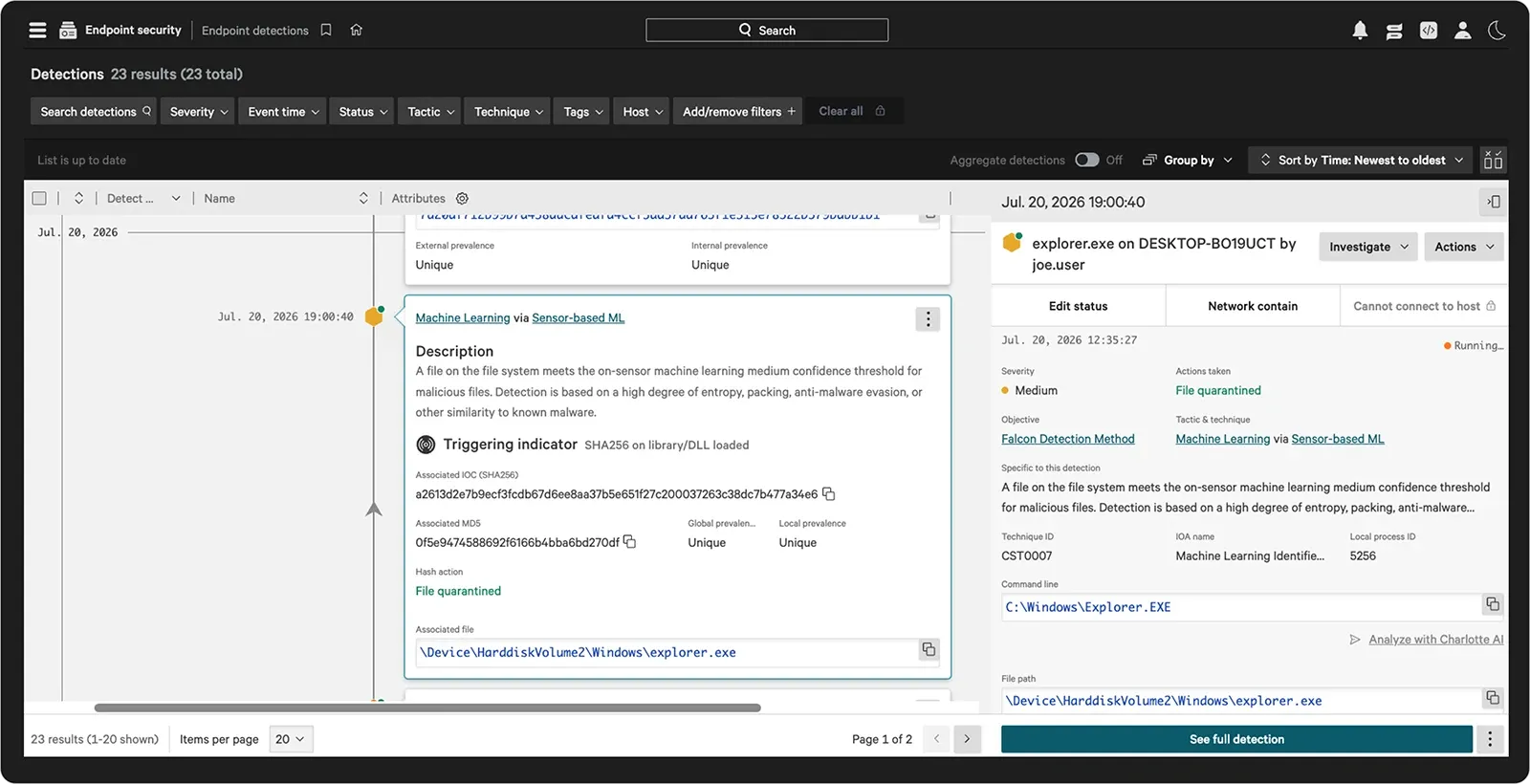Click Add/remove filters button
Viewport: 1530px width, 784px height.
point(738,112)
